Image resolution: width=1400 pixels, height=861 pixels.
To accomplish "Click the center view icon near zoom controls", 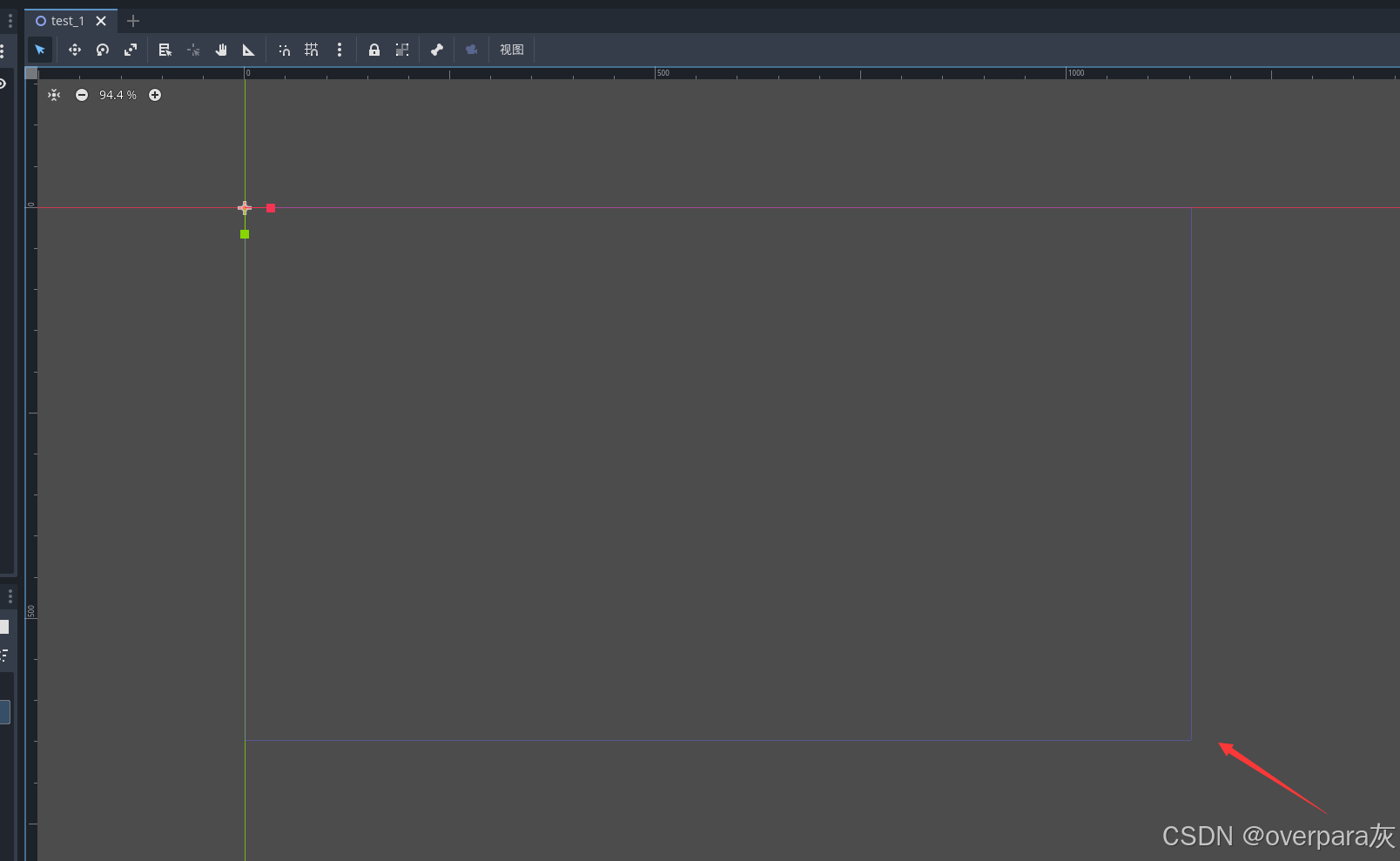I will pyautogui.click(x=54, y=95).
